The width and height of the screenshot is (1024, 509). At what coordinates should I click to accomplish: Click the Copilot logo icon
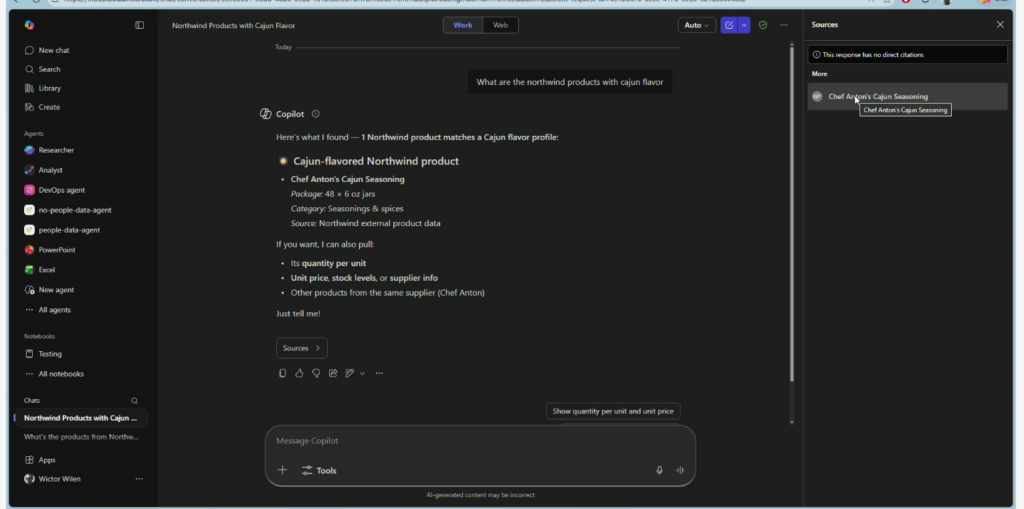click(x=29, y=25)
